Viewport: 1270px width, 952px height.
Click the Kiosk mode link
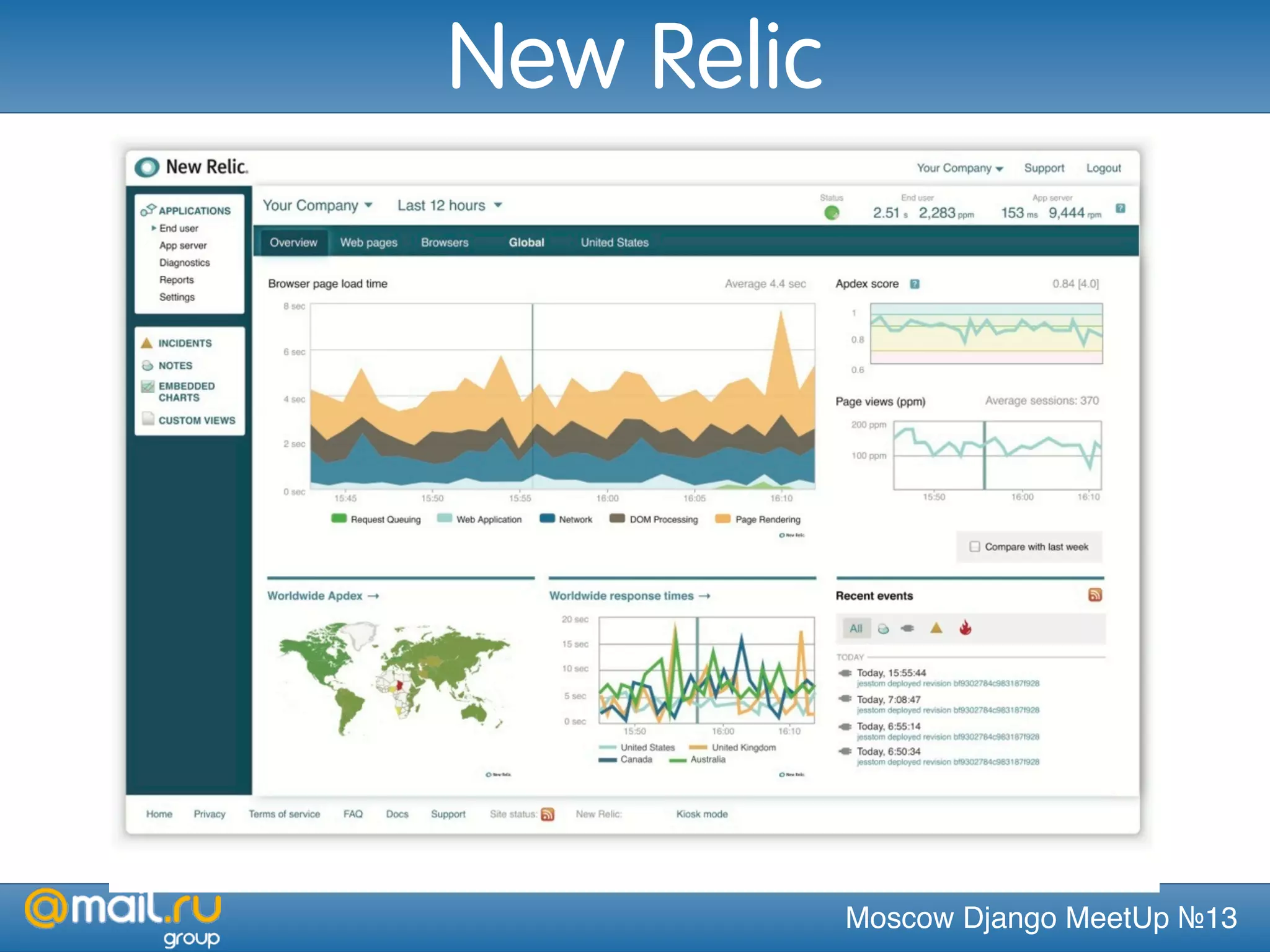point(702,814)
